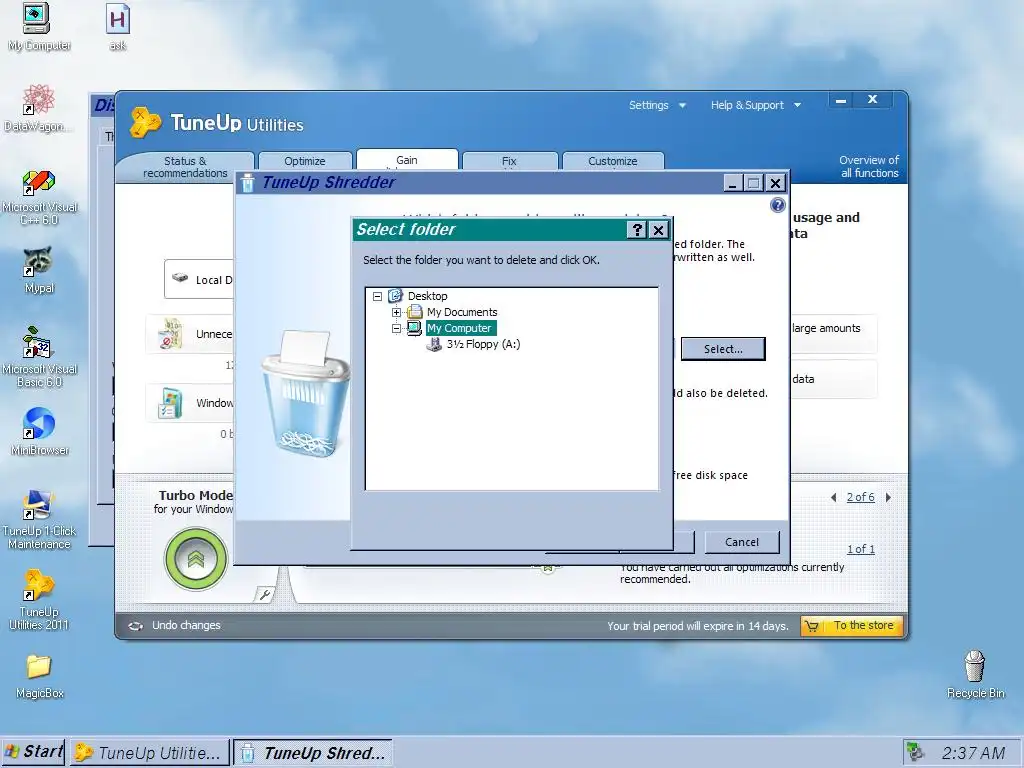This screenshot has width=1024, height=768.
Task: Collapse the Desktop tree node
Action: coord(377,296)
